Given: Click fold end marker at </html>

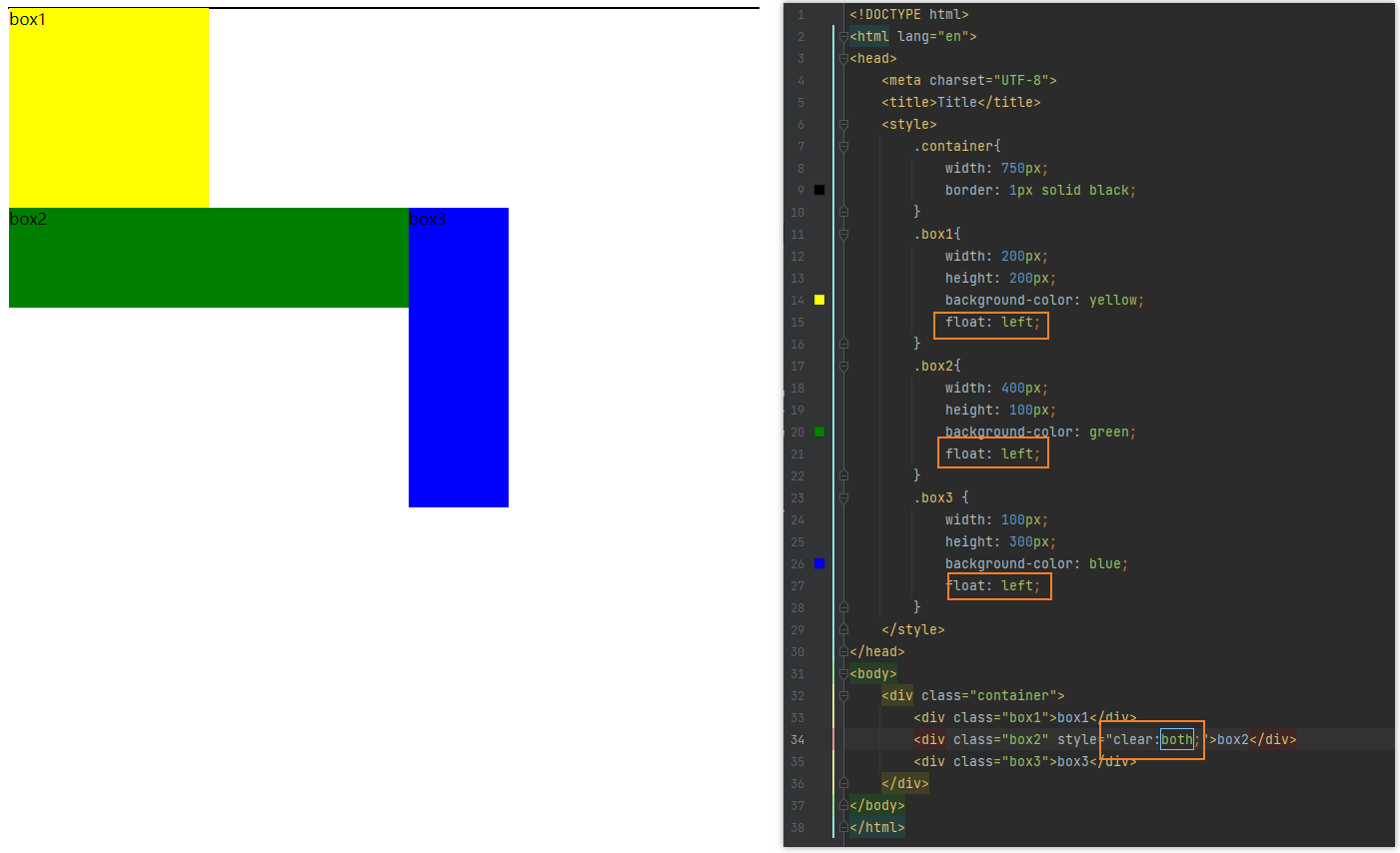Looking at the screenshot, I should pos(843,827).
